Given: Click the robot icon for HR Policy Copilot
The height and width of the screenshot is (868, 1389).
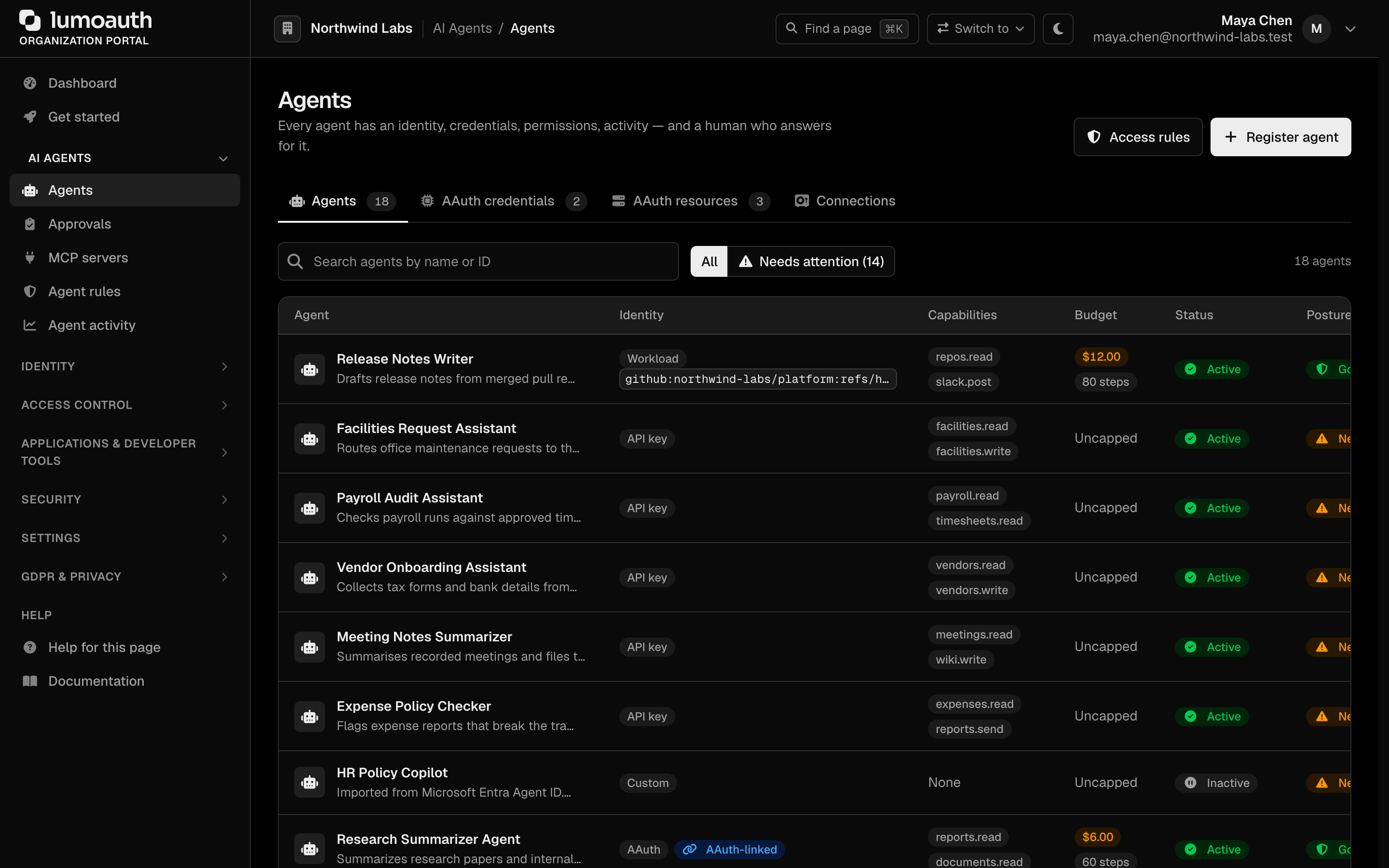Looking at the screenshot, I should (x=309, y=783).
